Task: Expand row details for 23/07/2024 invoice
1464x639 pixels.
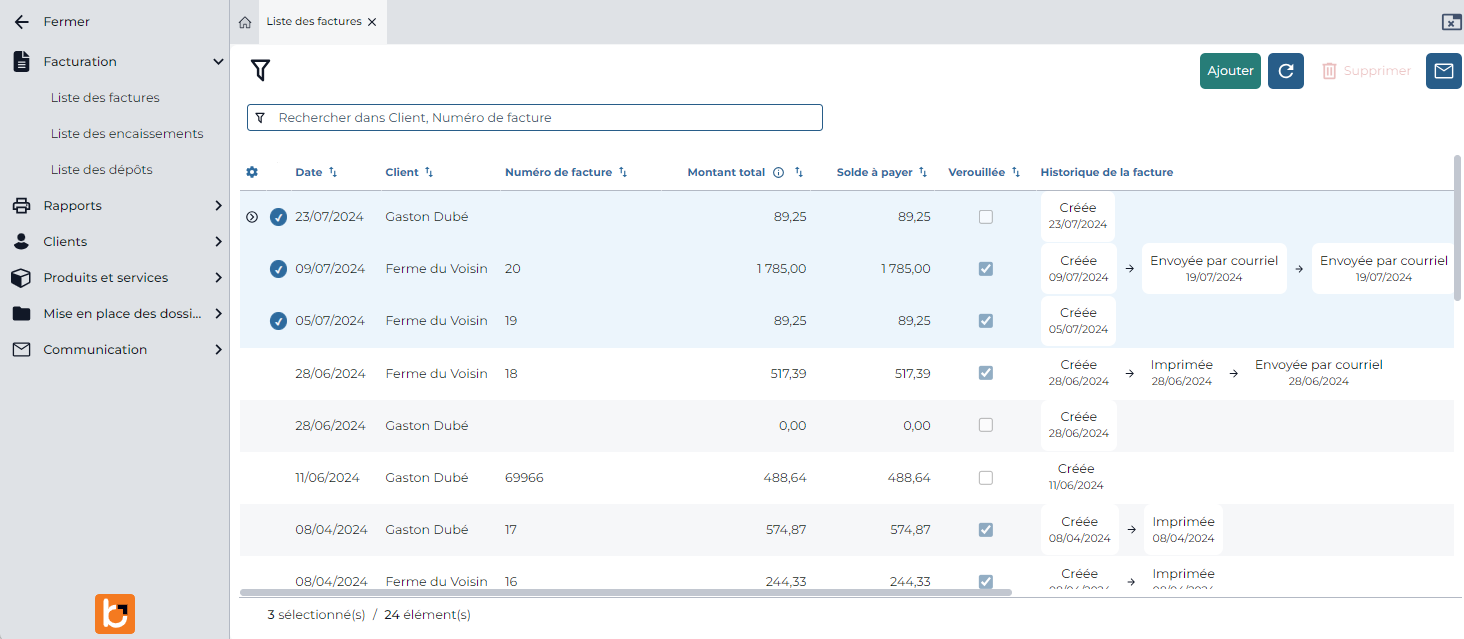Action: pos(252,217)
